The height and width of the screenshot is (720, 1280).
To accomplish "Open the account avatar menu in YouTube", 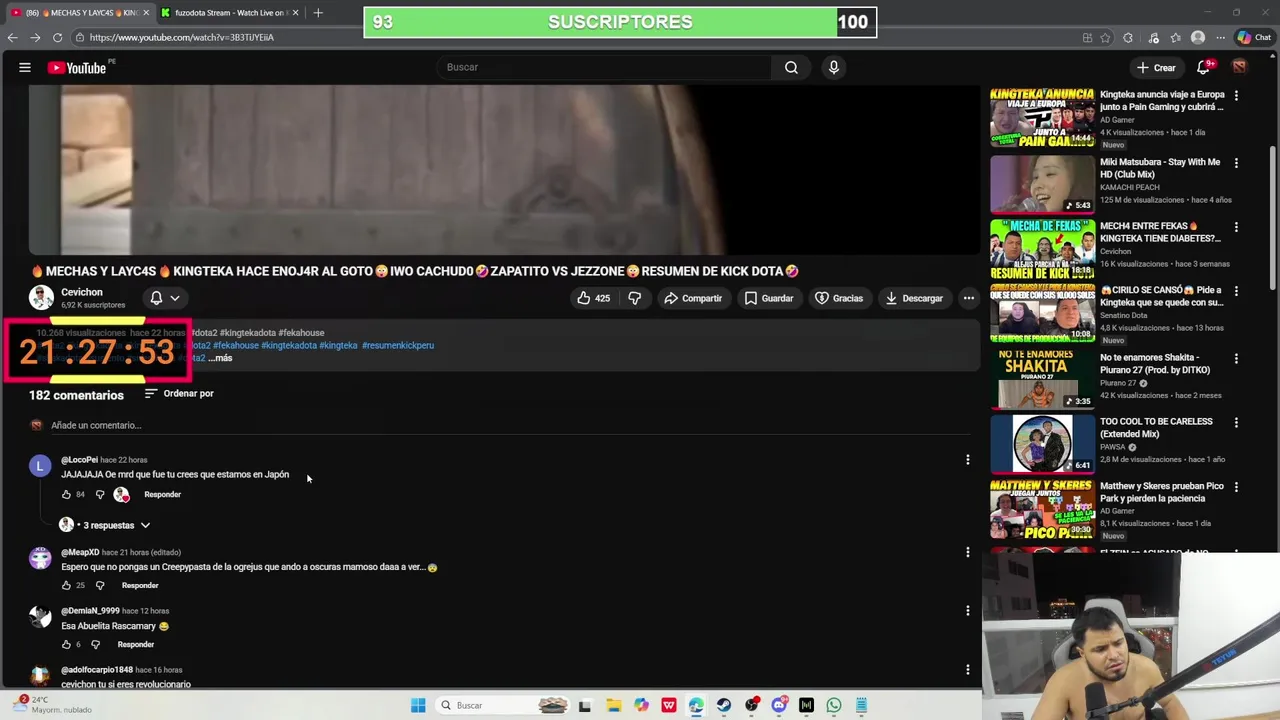I will pyautogui.click(x=1239, y=67).
